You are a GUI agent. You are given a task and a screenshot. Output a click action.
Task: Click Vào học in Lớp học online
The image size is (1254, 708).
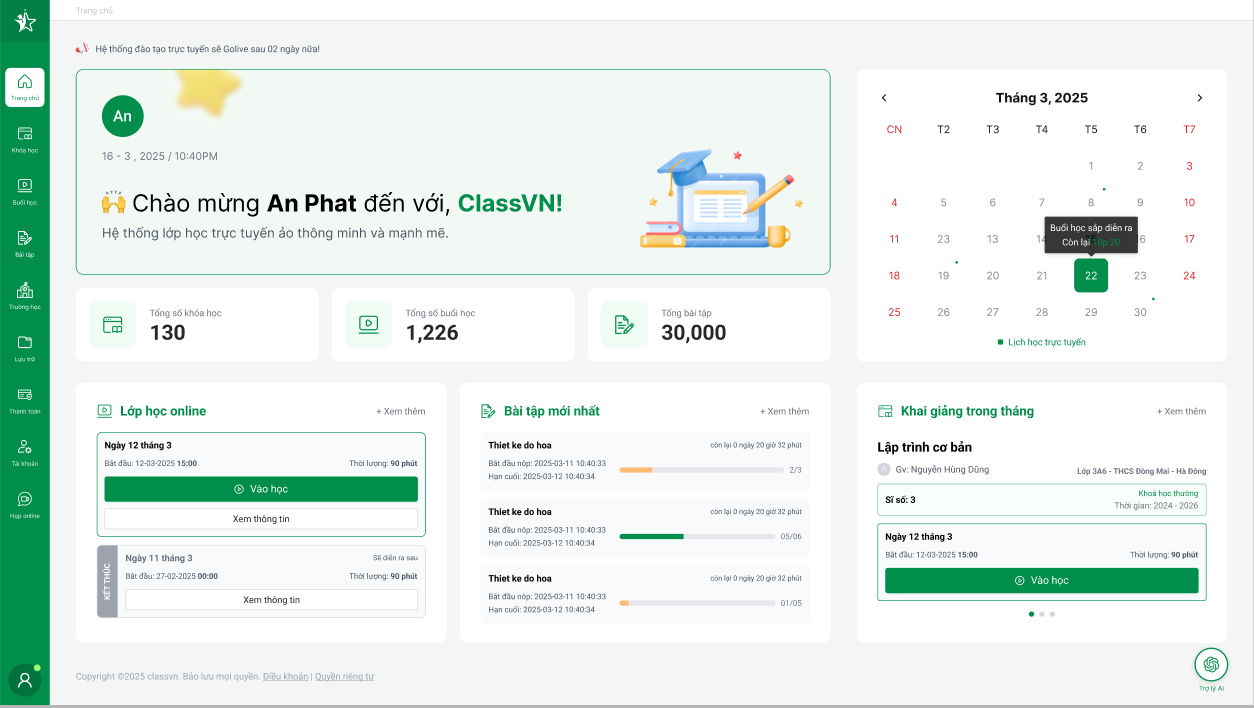(261, 489)
